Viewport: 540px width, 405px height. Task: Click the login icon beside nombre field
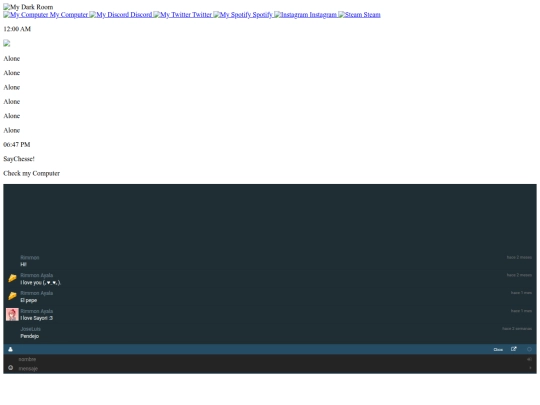coord(529,359)
